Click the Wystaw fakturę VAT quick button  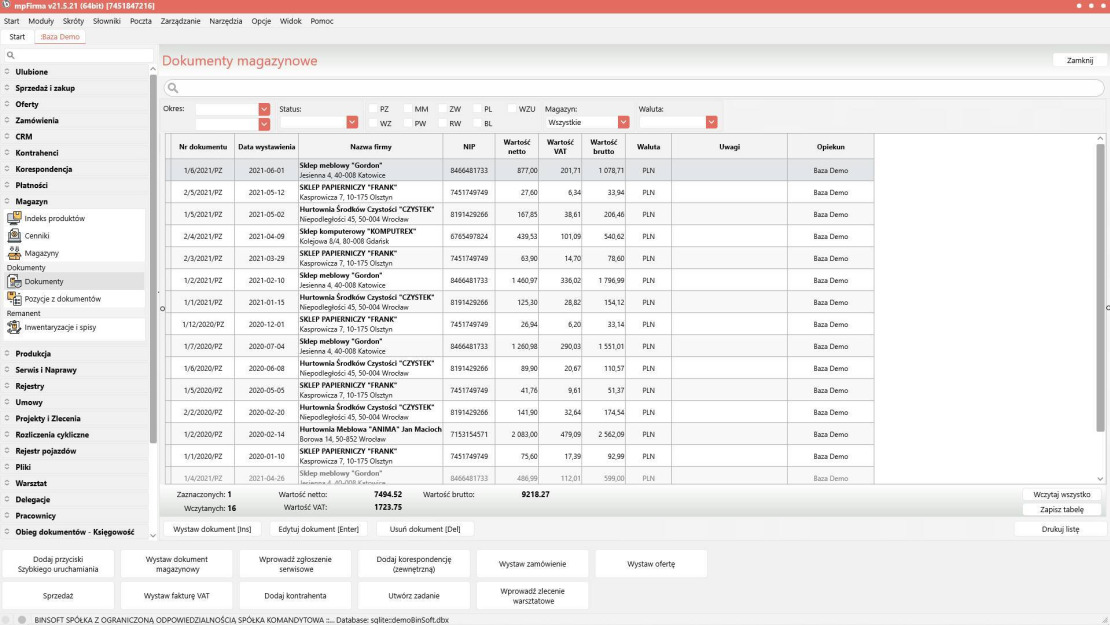pyautogui.click(x=176, y=596)
